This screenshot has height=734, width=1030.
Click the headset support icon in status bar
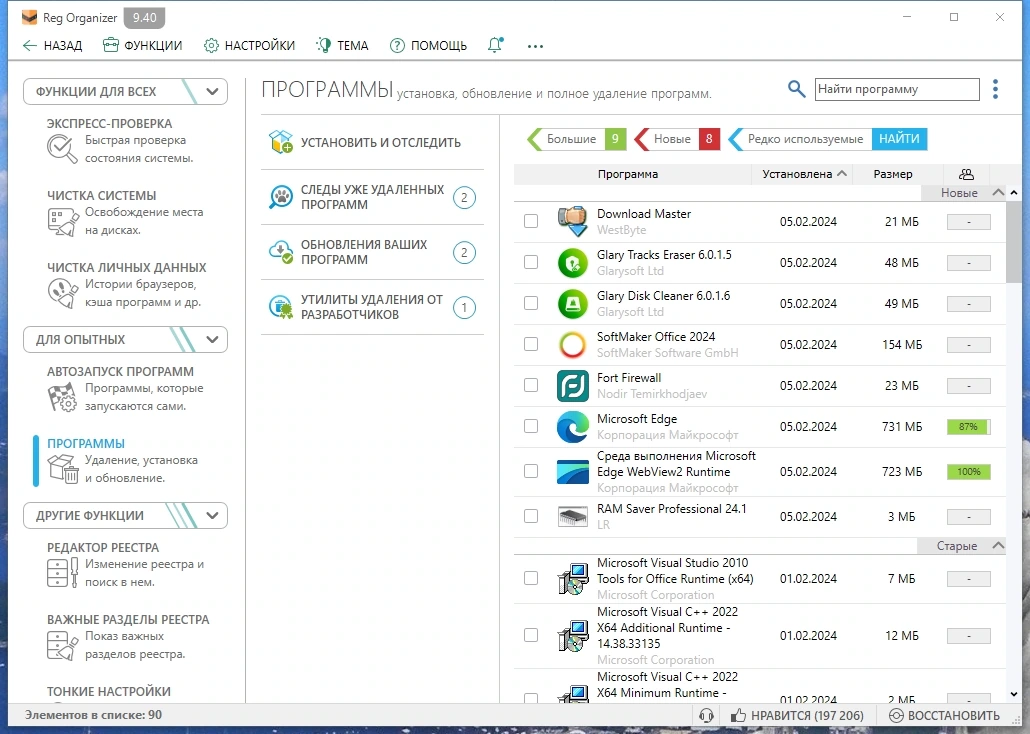pyautogui.click(x=707, y=715)
